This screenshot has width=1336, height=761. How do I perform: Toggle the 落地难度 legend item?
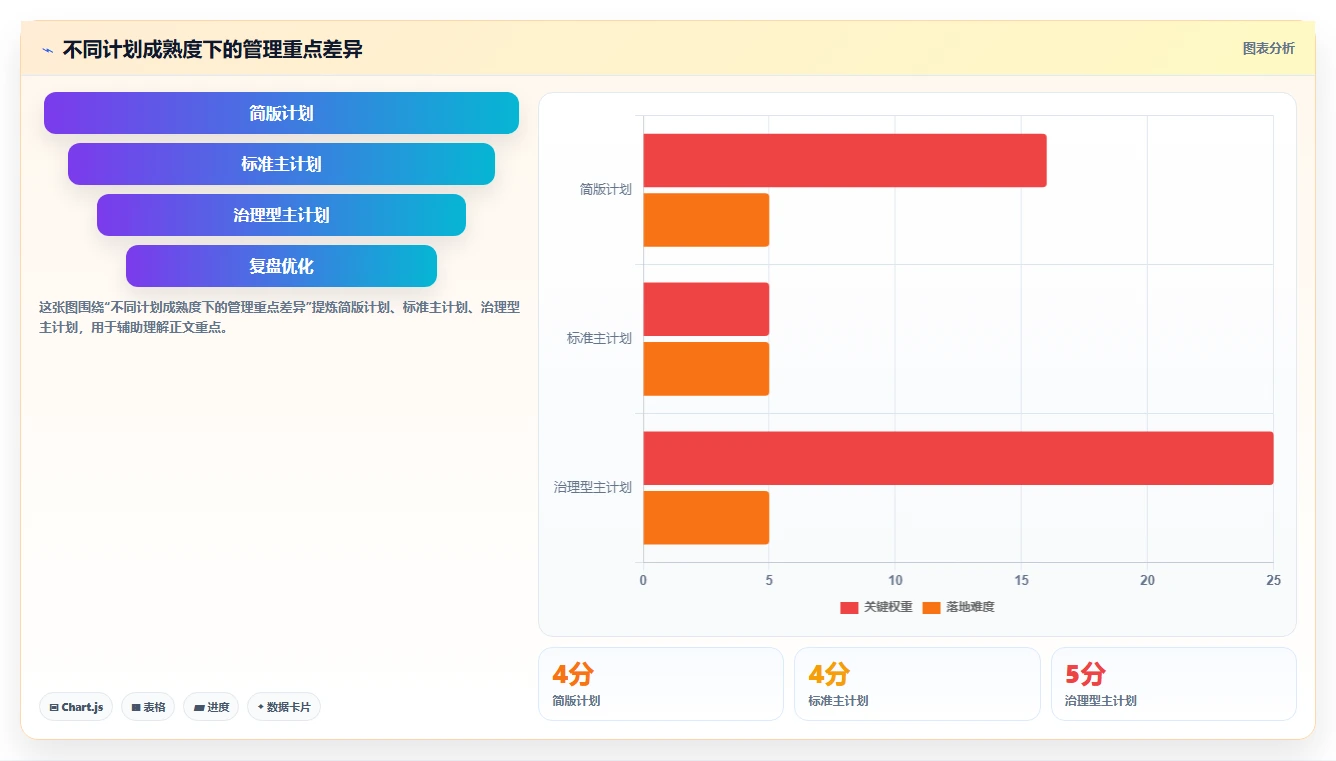[x=958, y=607]
